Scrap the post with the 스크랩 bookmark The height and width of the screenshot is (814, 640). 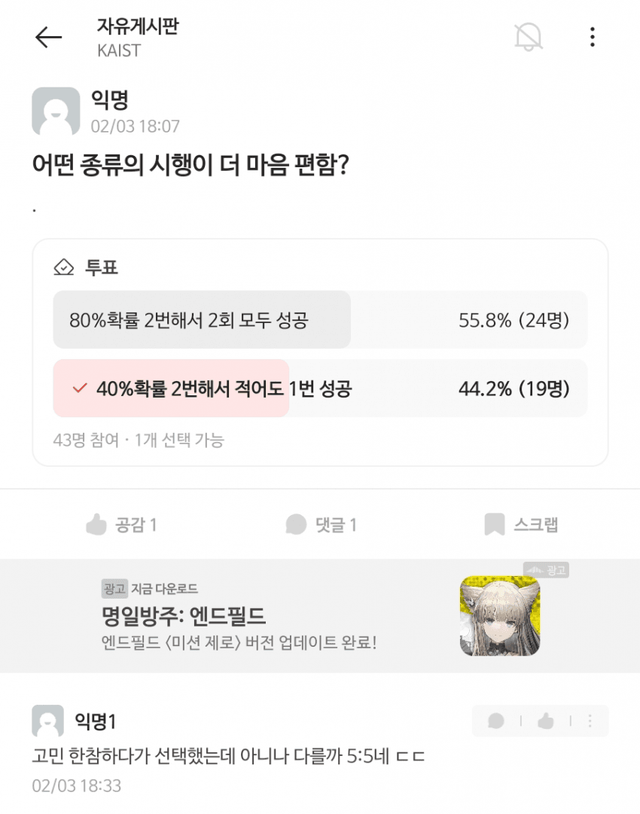(x=520, y=524)
